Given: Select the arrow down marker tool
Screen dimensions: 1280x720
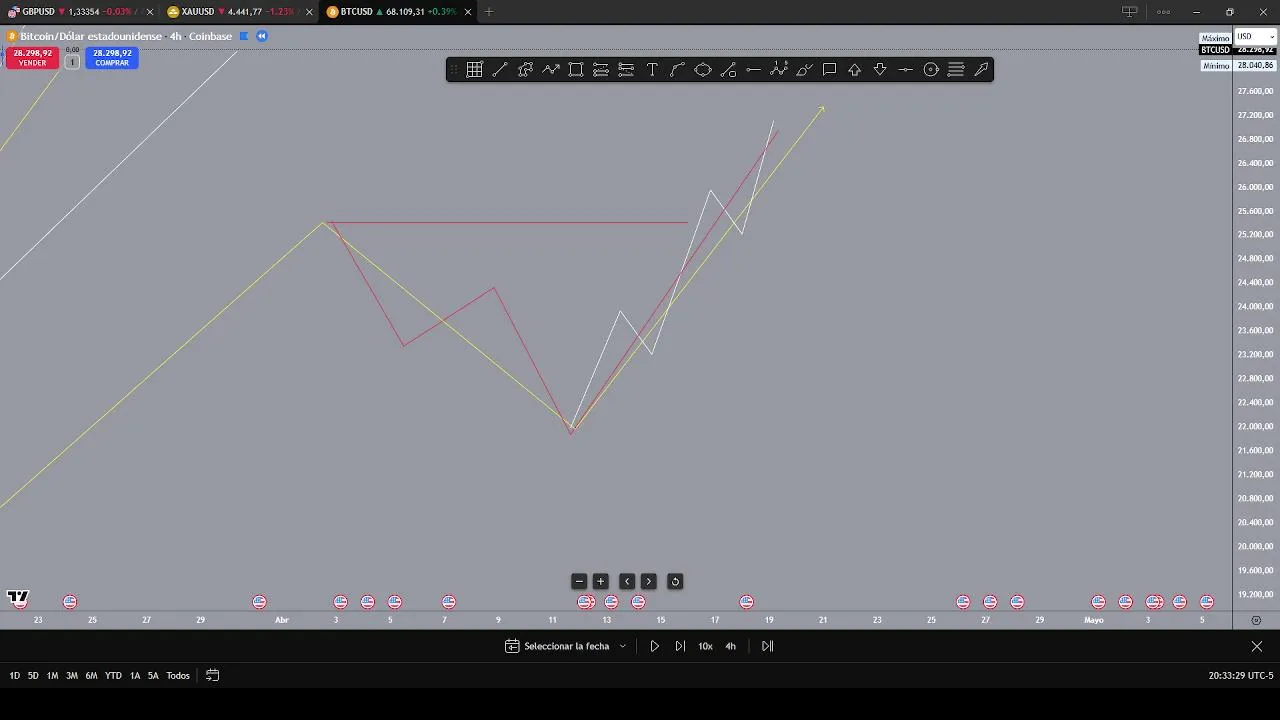Looking at the screenshot, I should pyautogui.click(x=880, y=69).
